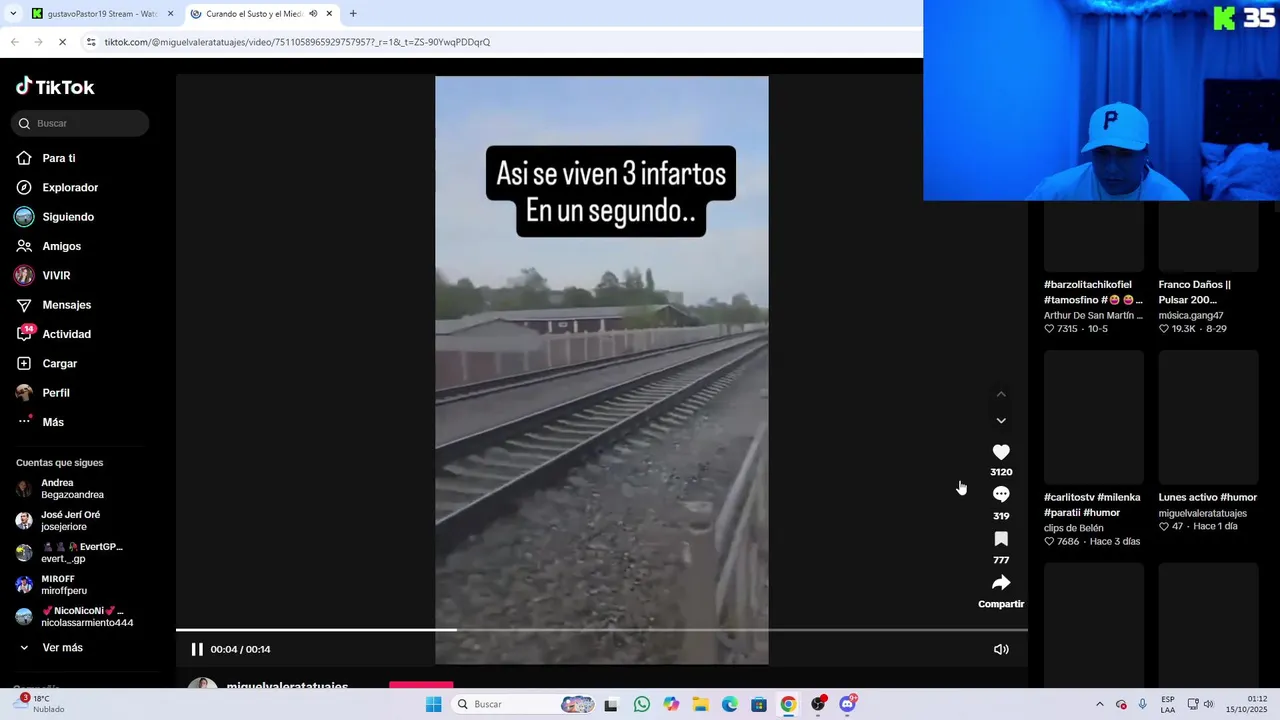Viewport: 1280px width, 720px height.
Task: Click the ESP LAA language indicator
Action: point(1168,704)
